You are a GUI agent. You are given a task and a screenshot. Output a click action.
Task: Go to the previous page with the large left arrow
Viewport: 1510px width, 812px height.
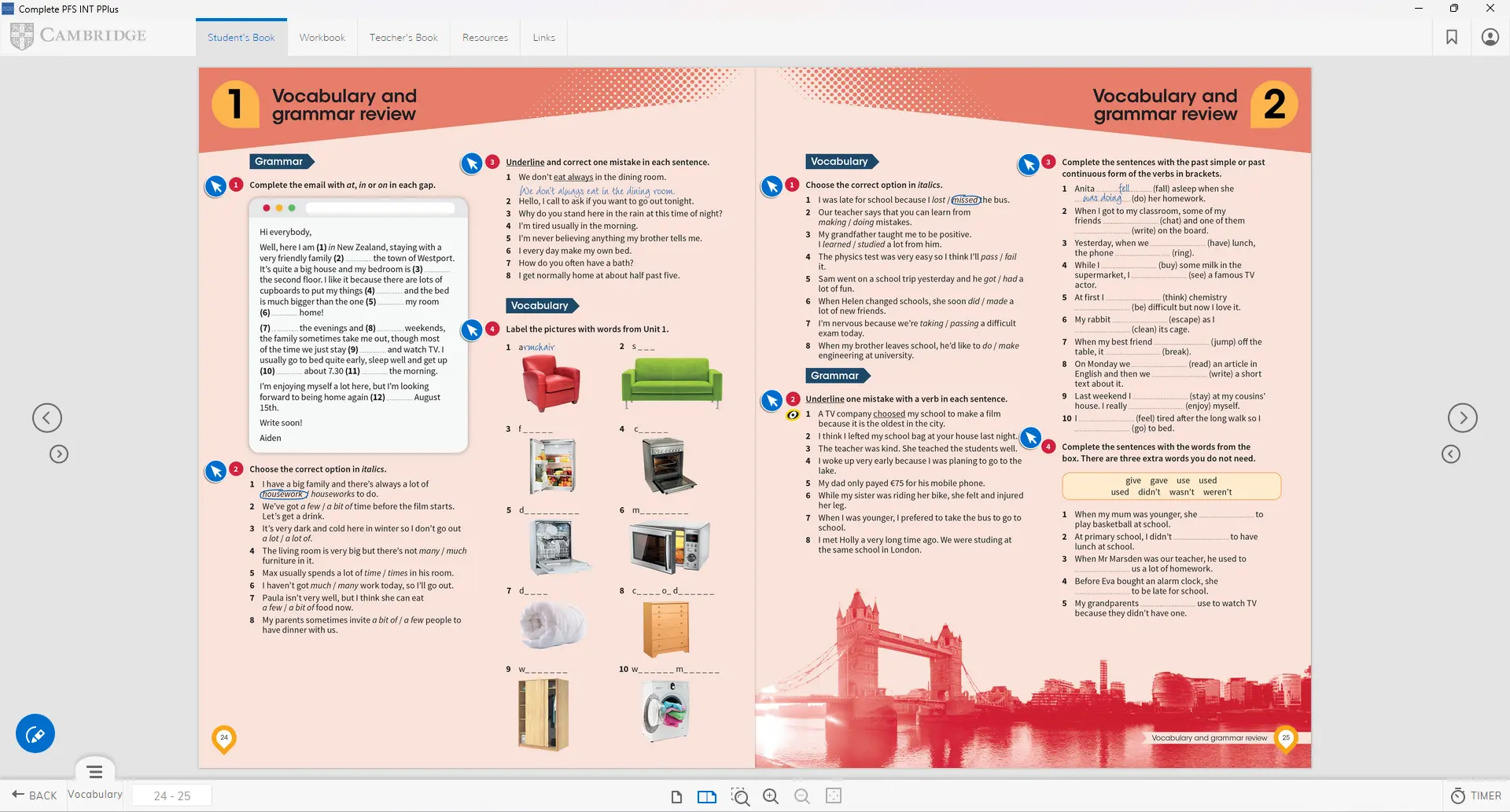pos(47,417)
